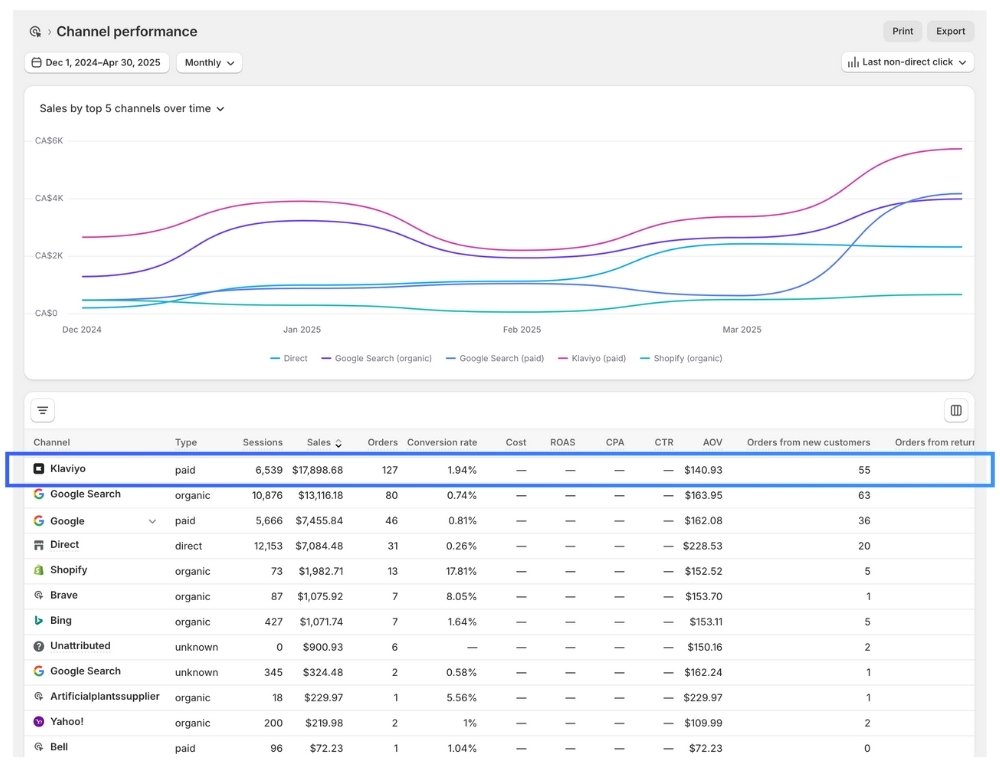Click the Google logo in unknown Google Search row
The width and height of the screenshot is (1000, 767).
pos(39,671)
